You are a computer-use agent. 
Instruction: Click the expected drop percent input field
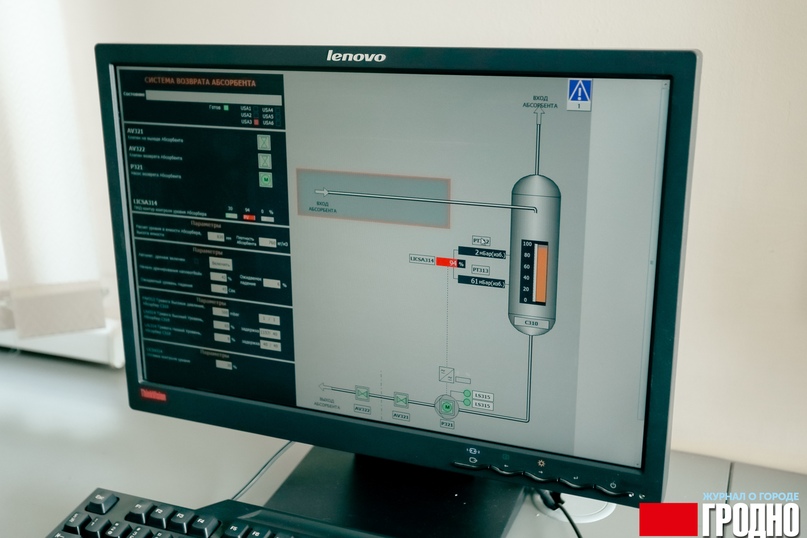point(272,284)
